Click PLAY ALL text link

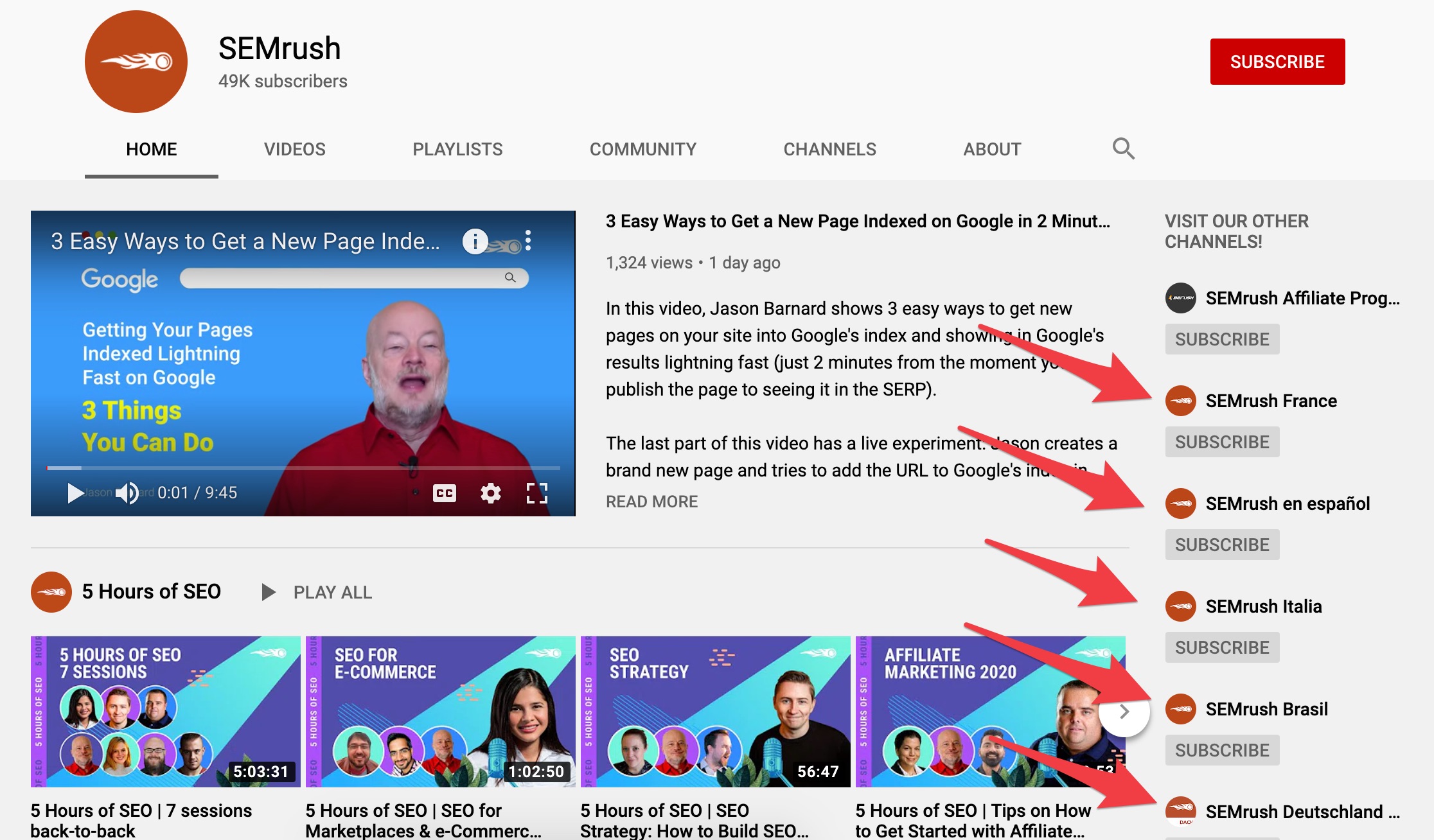(333, 592)
